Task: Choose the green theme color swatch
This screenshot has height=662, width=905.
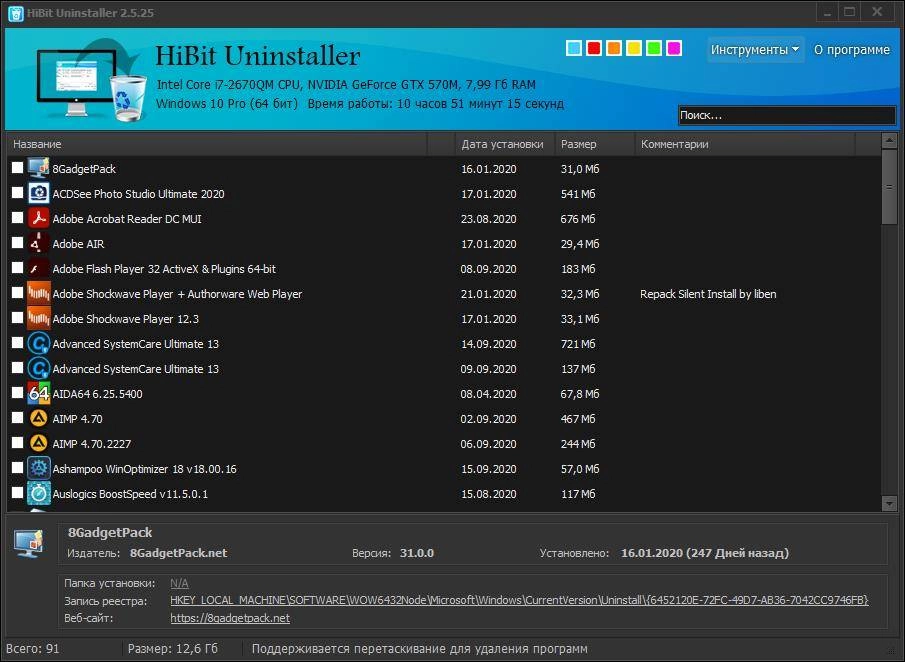Action: tap(654, 48)
